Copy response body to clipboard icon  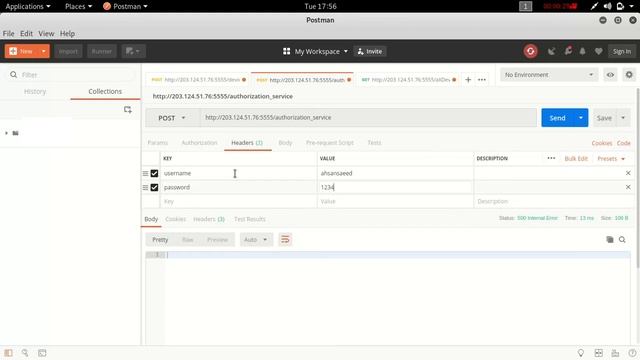pos(610,240)
